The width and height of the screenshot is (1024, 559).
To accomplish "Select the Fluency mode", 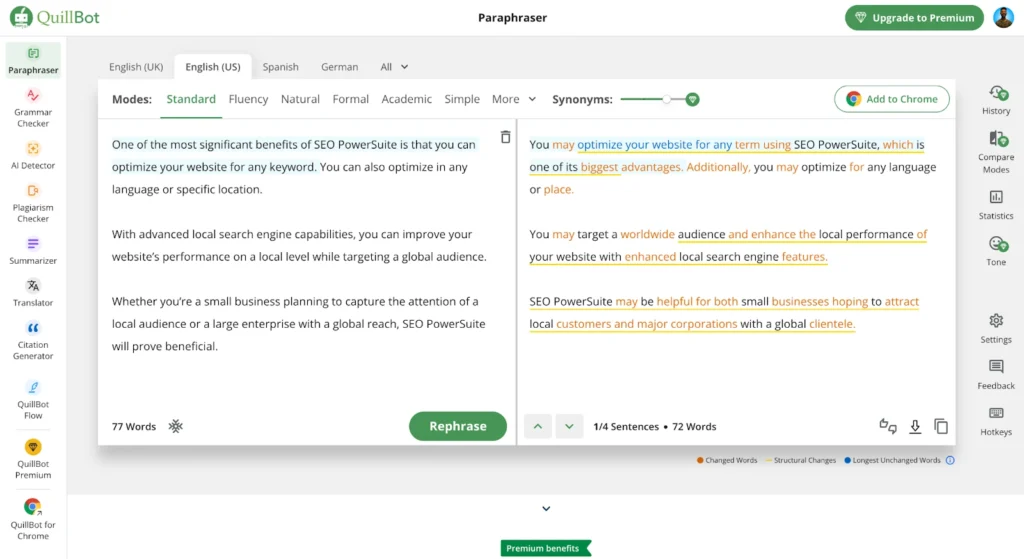I will tap(248, 99).
